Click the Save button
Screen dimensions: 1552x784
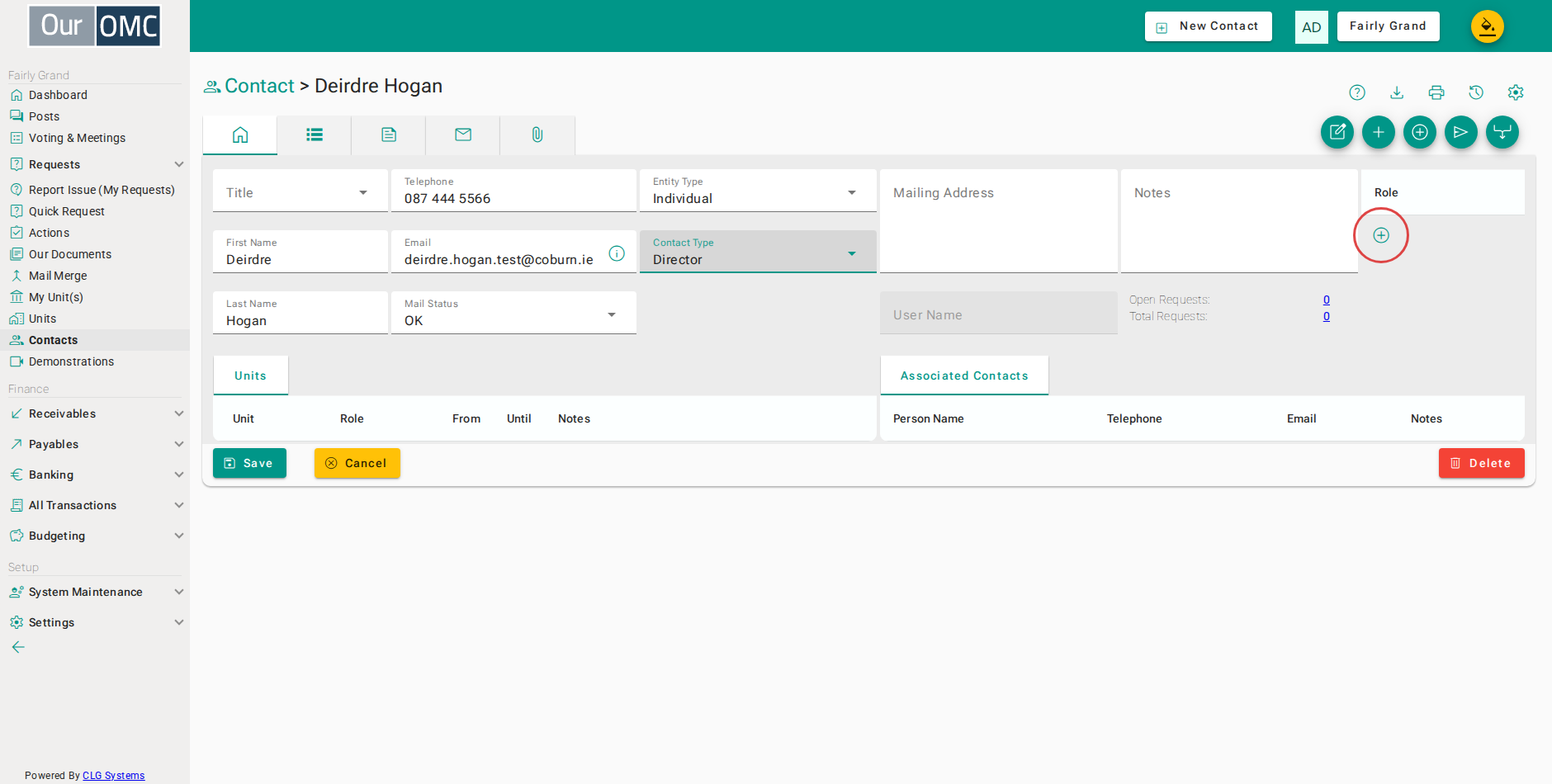249,463
